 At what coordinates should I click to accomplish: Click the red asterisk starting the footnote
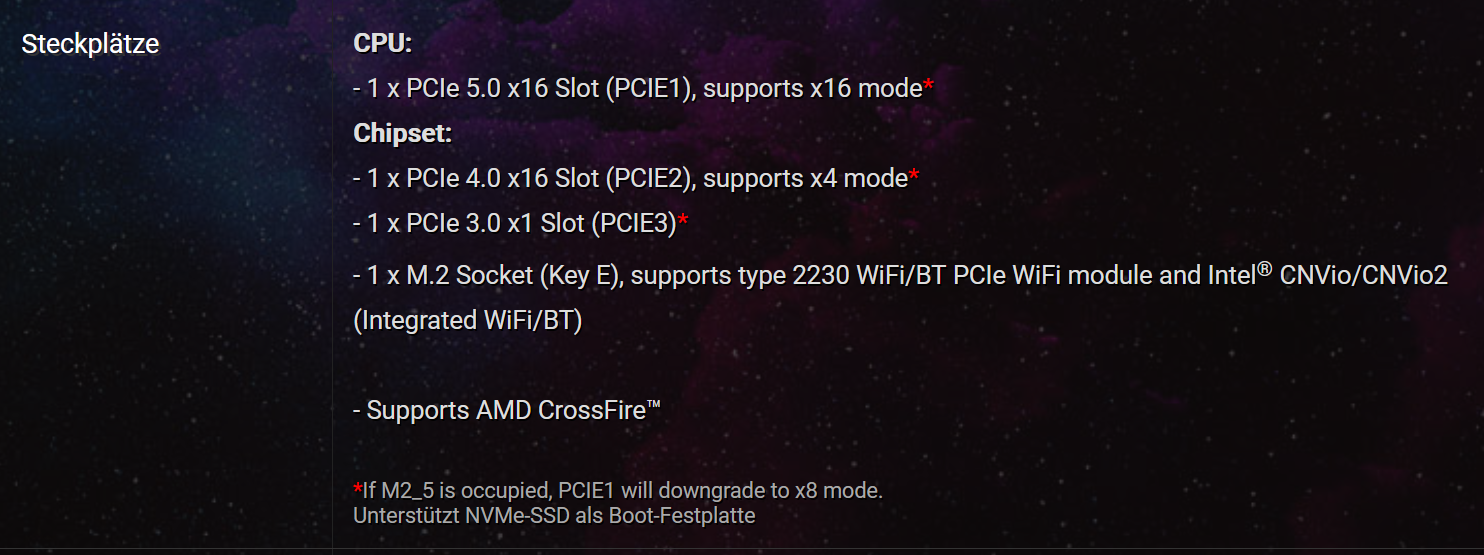pos(358,489)
